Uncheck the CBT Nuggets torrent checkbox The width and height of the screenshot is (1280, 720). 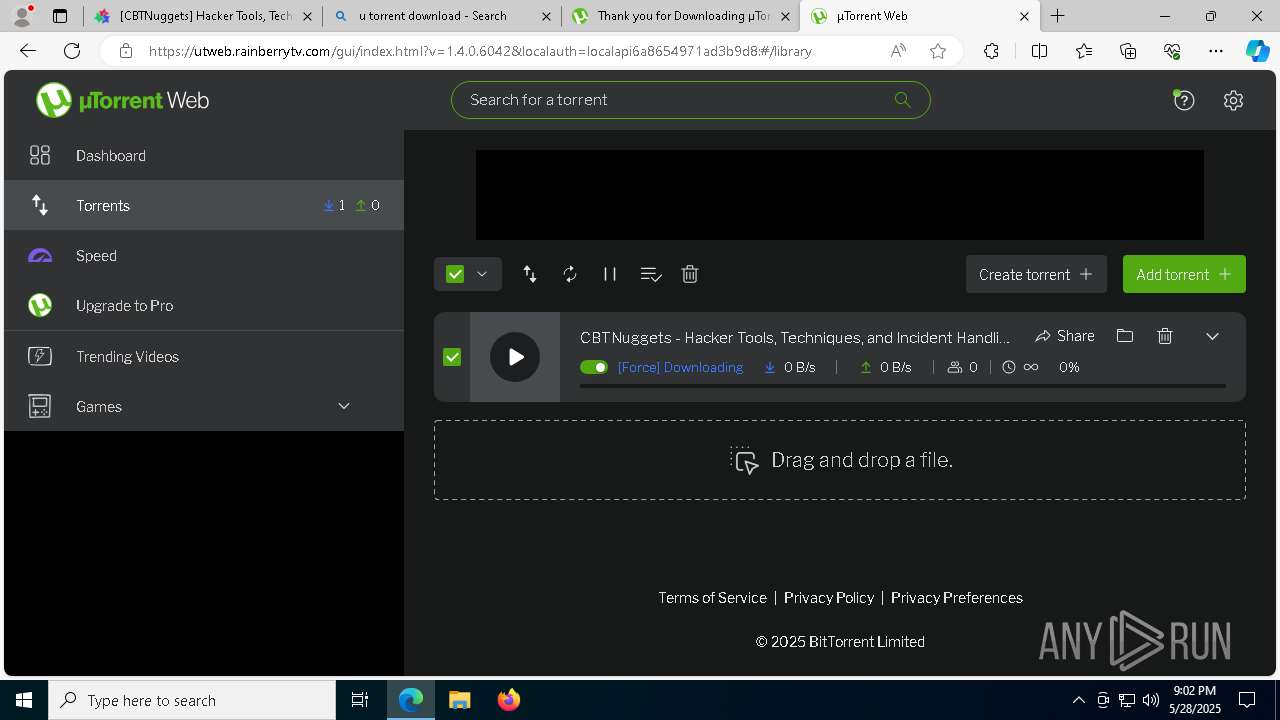point(452,357)
